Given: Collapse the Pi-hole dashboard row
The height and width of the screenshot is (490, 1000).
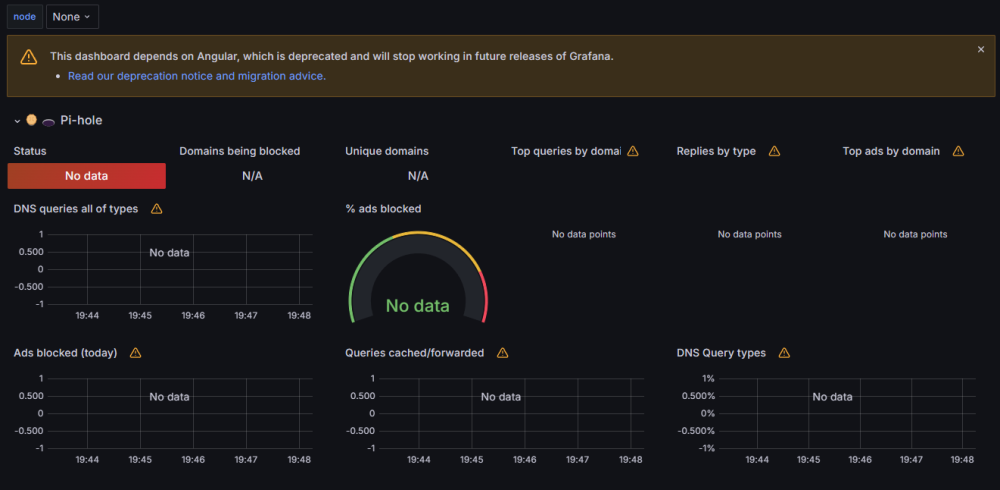Looking at the screenshot, I should coord(17,121).
